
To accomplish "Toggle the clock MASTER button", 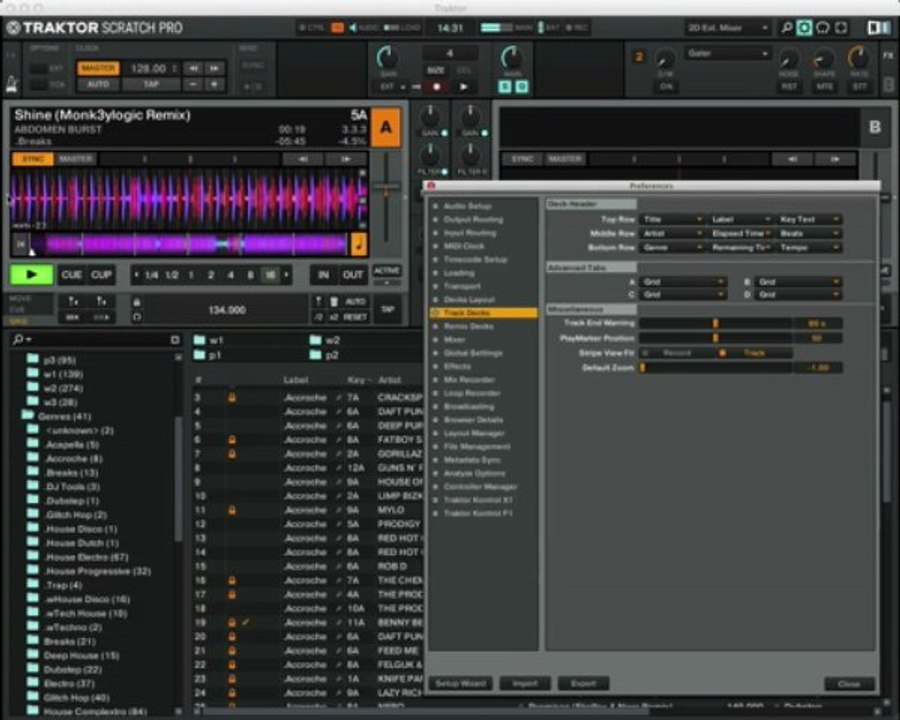I will pyautogui.click(x=98, y=68).
